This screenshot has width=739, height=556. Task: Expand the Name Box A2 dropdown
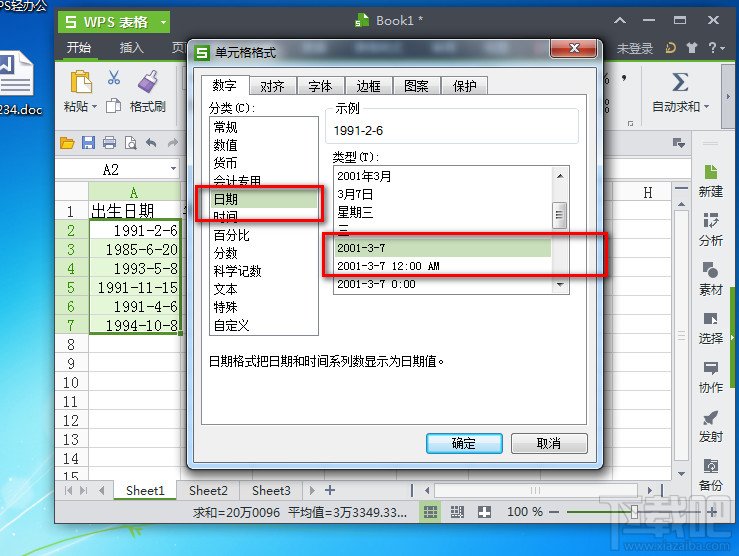[x=173, y=170]
